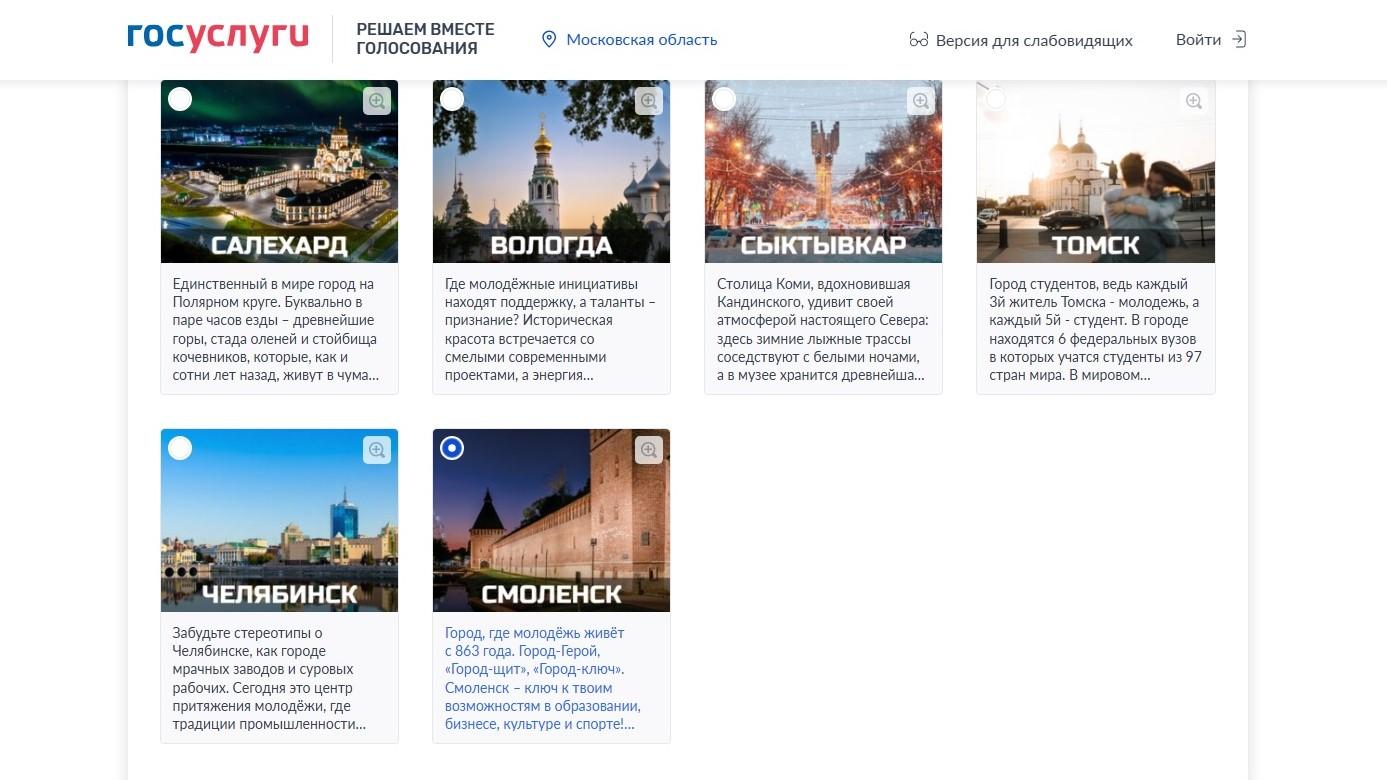This screenshot has width=1387, height=780.
Task: Click magnifier icon on Vologda card
Action: (x=648, y=100)
